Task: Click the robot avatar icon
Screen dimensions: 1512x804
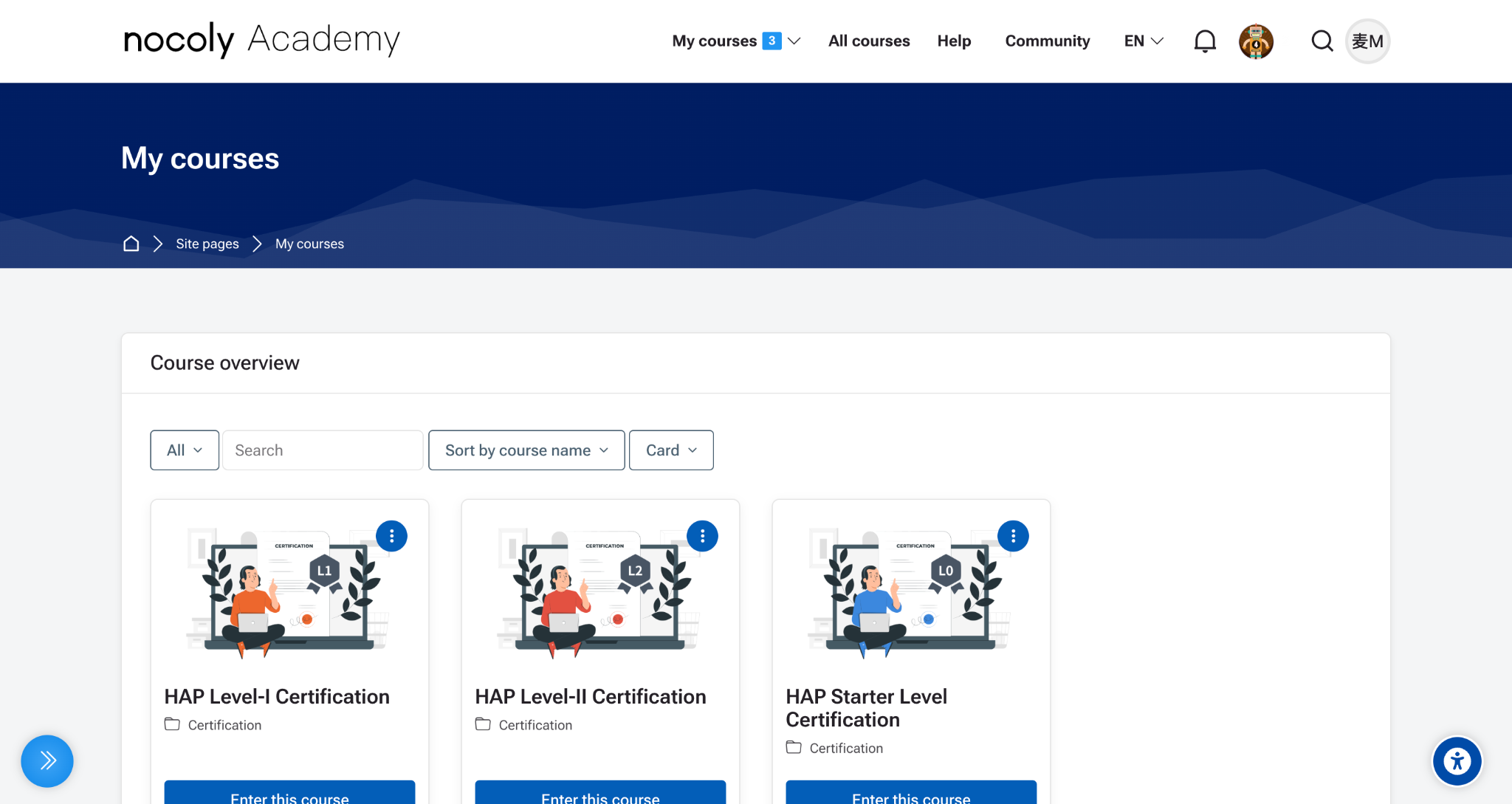Action: click(x=1256, y=41)
